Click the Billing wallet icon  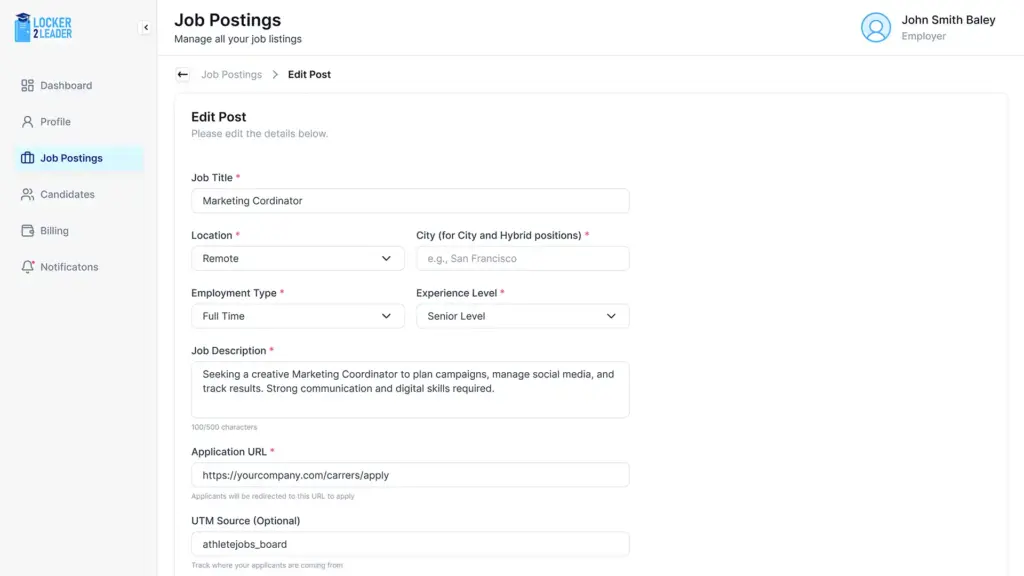tap(28, 231)
